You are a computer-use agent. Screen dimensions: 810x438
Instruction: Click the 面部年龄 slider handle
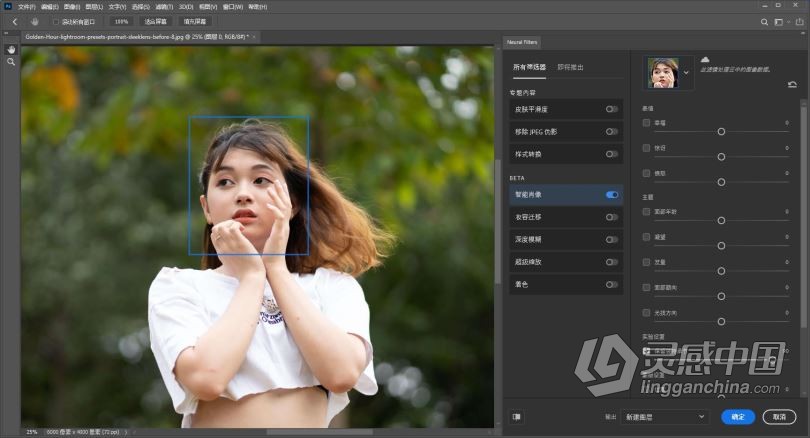pyautogui.click(x=721, y=221)
